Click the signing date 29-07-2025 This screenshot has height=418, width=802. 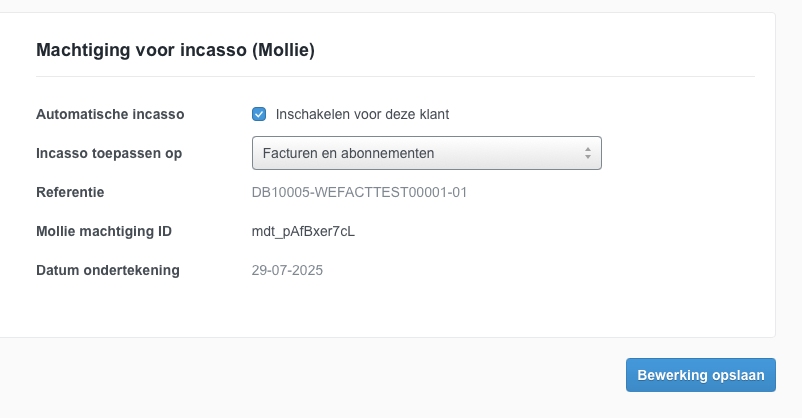point(287,270)
